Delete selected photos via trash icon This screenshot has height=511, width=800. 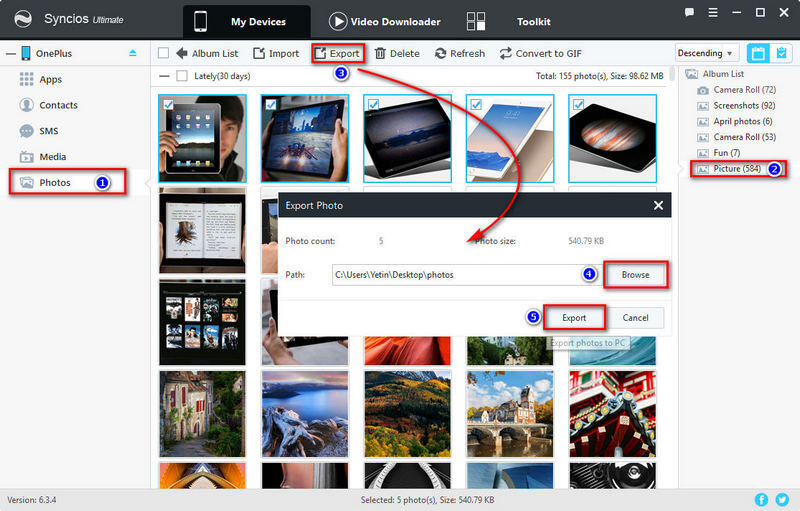point(380,53)
